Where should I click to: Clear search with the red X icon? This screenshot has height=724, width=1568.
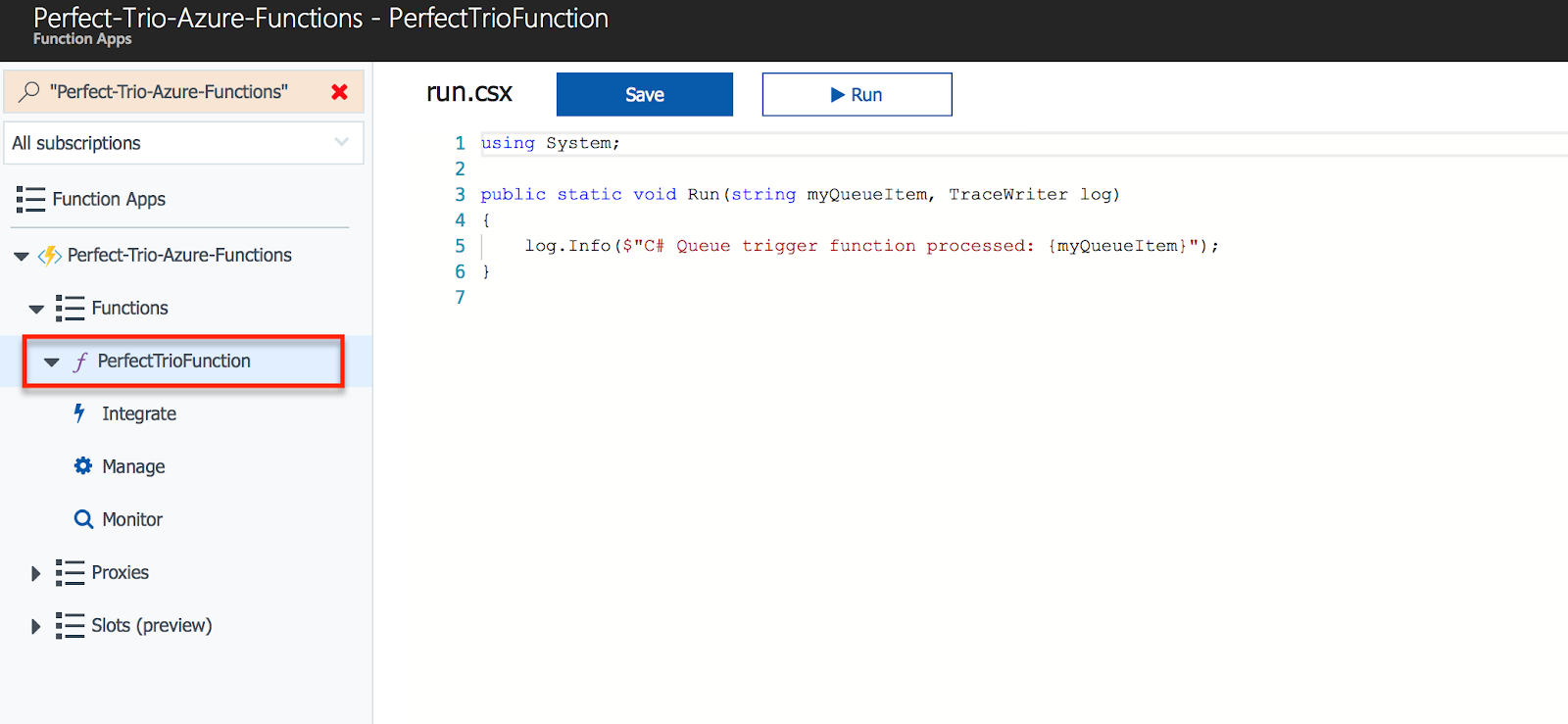click(339, 92)
